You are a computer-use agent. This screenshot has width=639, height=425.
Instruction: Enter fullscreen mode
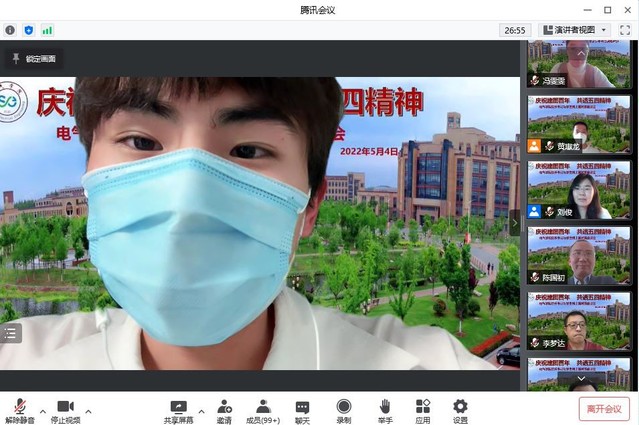(x=625, y=30)
